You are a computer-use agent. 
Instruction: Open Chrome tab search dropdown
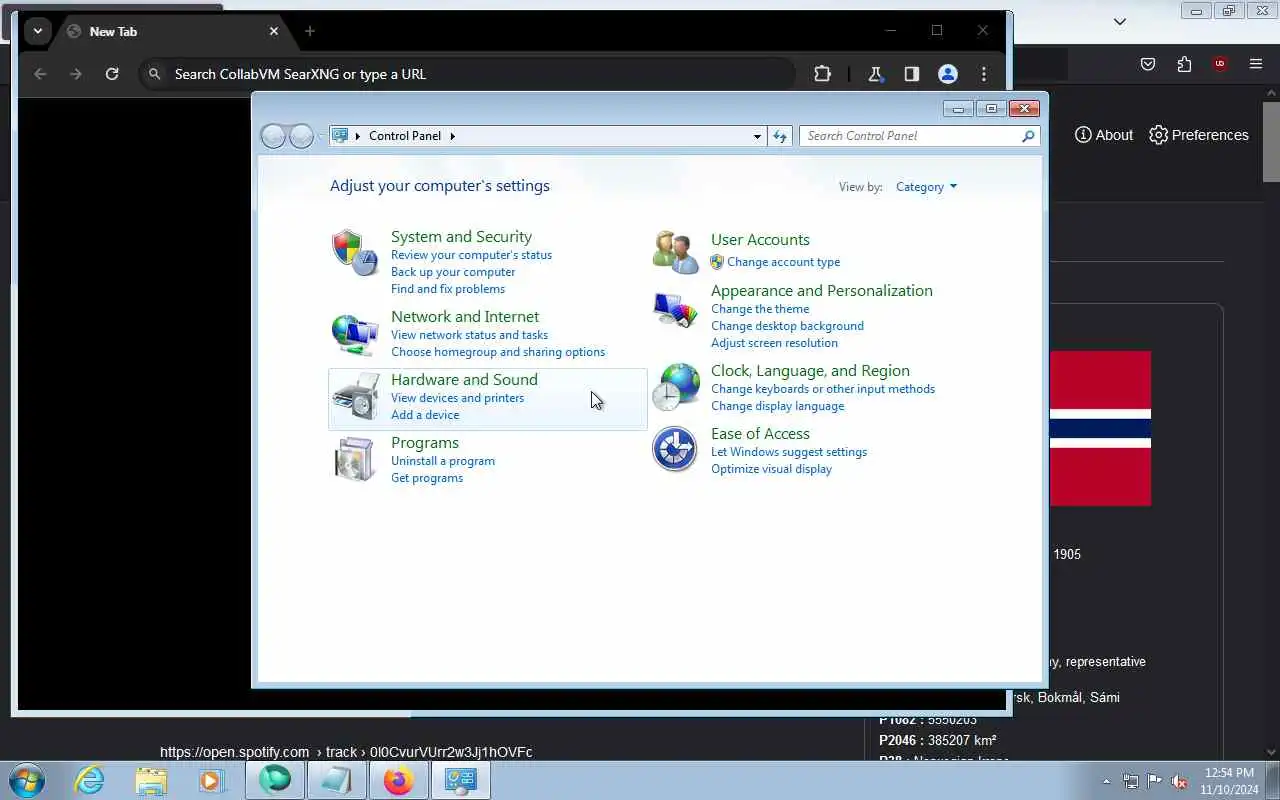(37, 31)
